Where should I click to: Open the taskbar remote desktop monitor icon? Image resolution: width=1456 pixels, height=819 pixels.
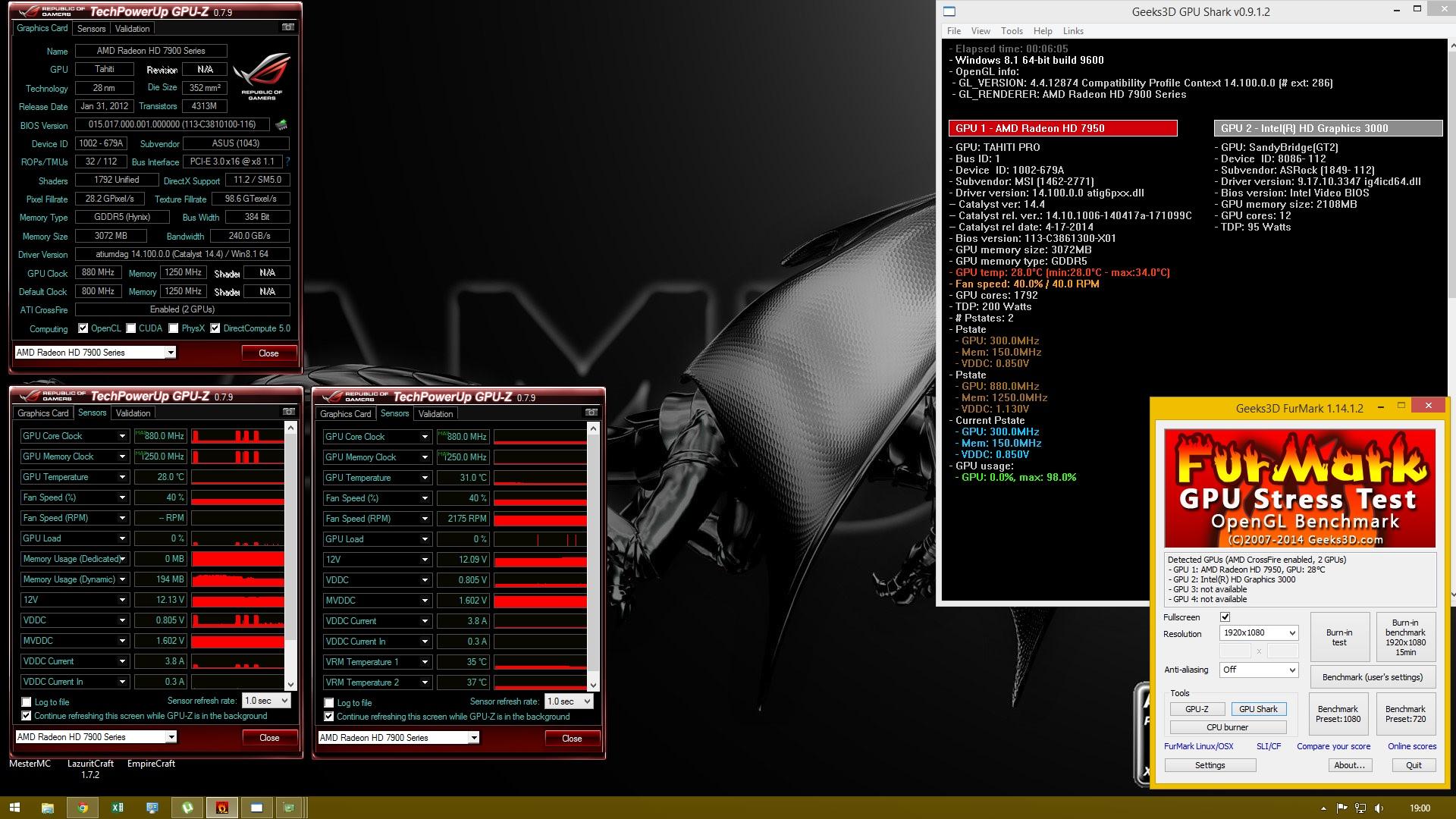pyautogui.click(x=152, y=808)
